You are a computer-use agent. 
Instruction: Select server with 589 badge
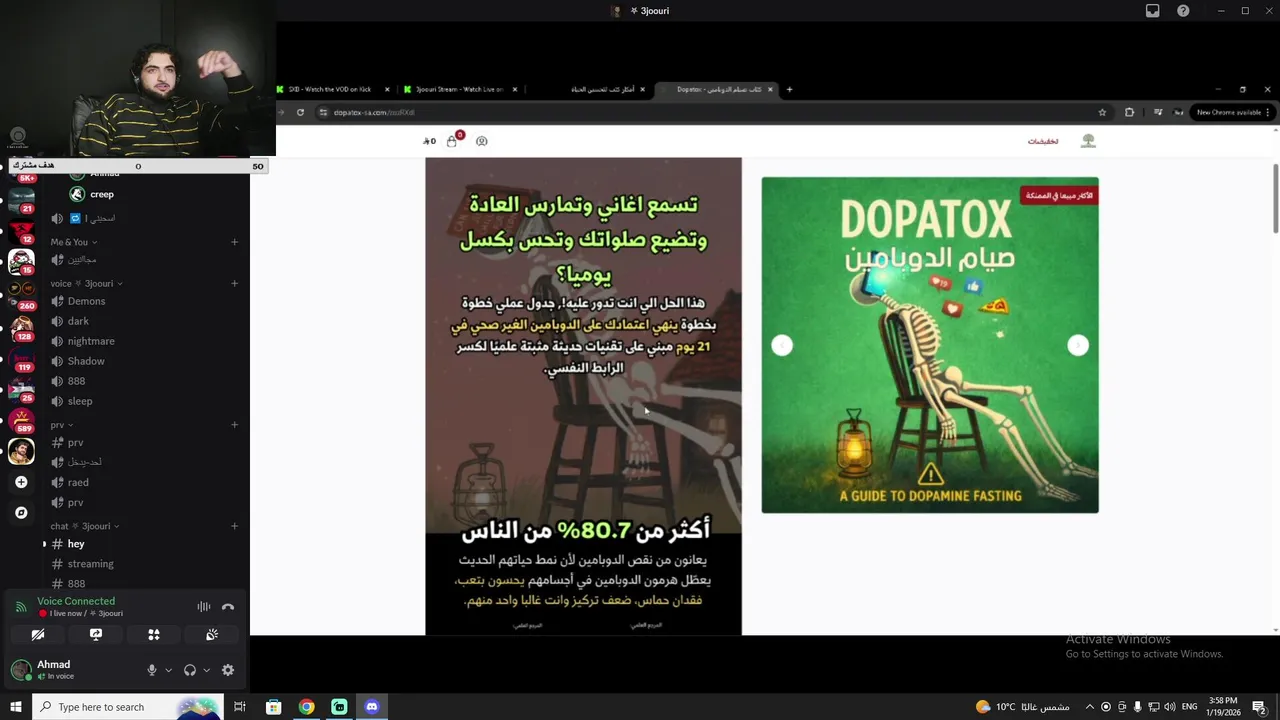tap(21, 418)
